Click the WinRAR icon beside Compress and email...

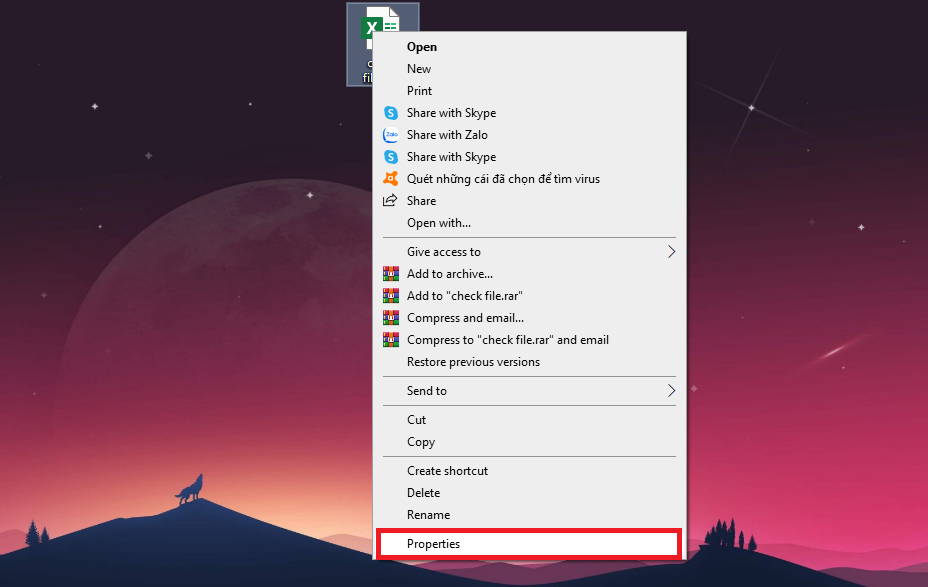coord(391,318)
